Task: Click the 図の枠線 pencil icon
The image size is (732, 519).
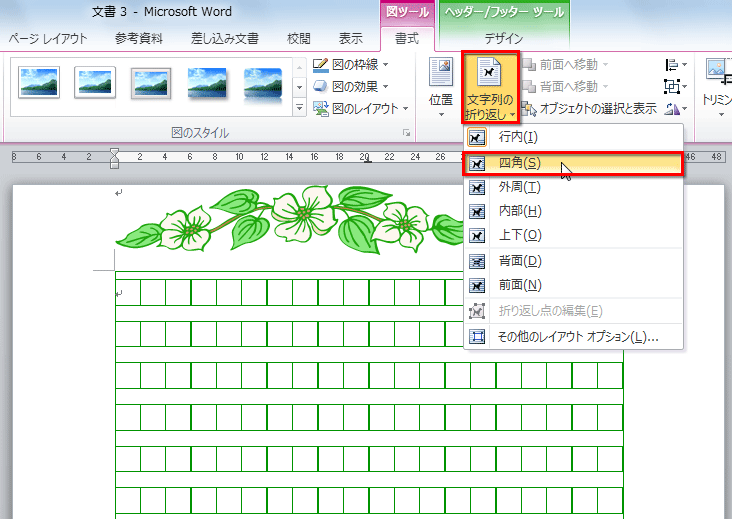Action: click(320, 64)
